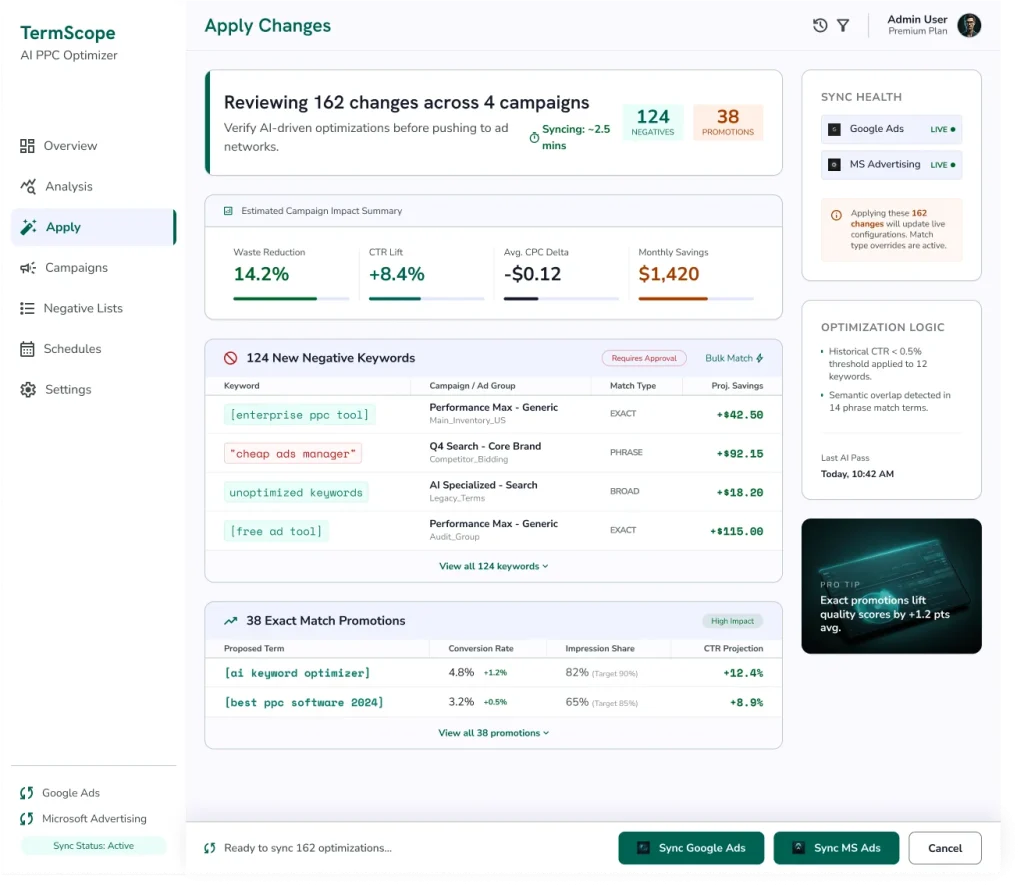1024x891 pixels.
Task: Click the Match Type column header
Action: (632, 385)
